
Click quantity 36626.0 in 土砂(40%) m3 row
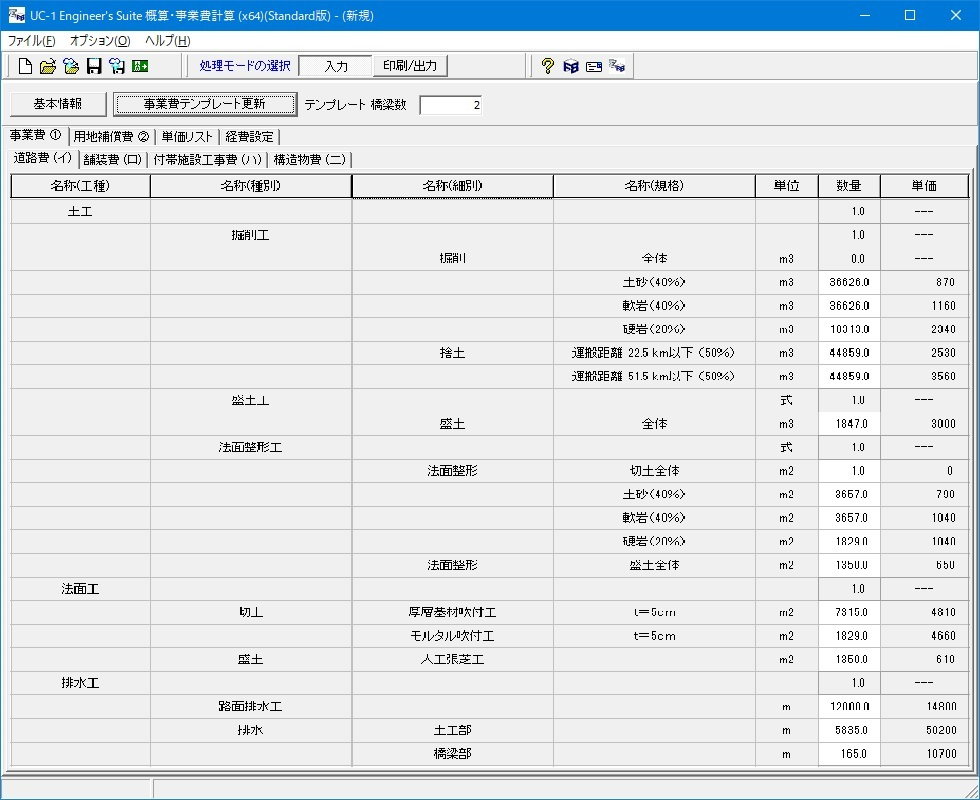(849, 282)
